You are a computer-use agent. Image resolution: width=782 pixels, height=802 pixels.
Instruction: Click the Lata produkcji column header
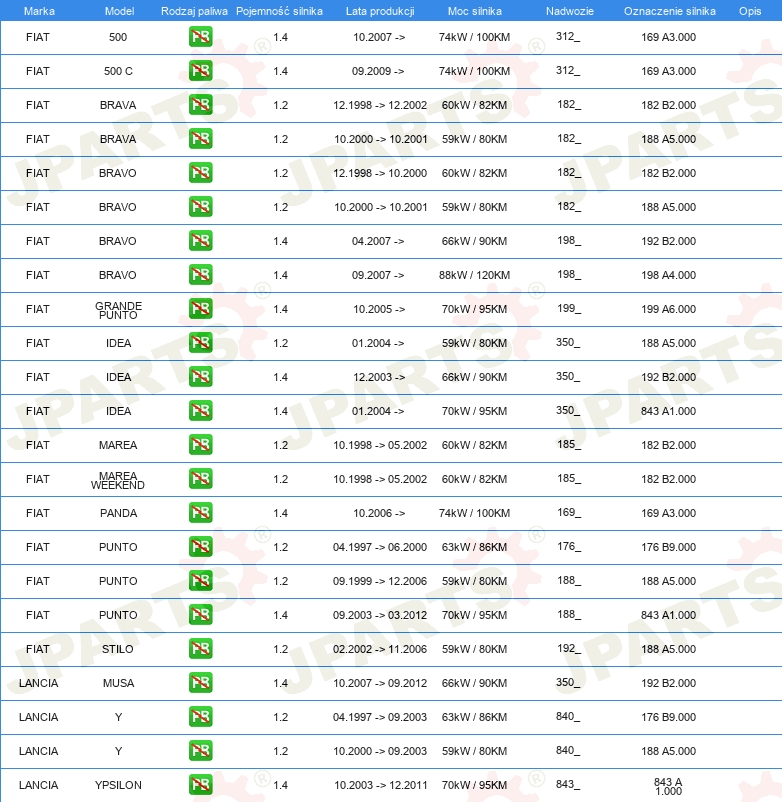(380, 11)
